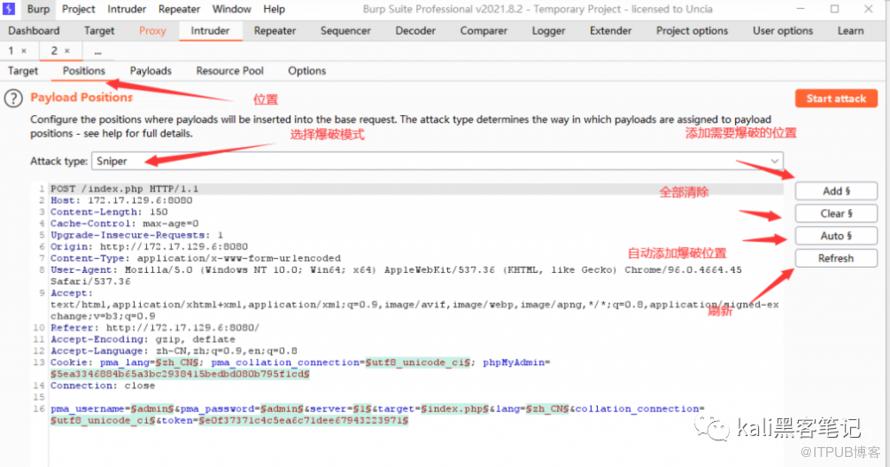Click the Auto § button
The height and width of the screenshot is (467, 890).
tap(836, 236)
